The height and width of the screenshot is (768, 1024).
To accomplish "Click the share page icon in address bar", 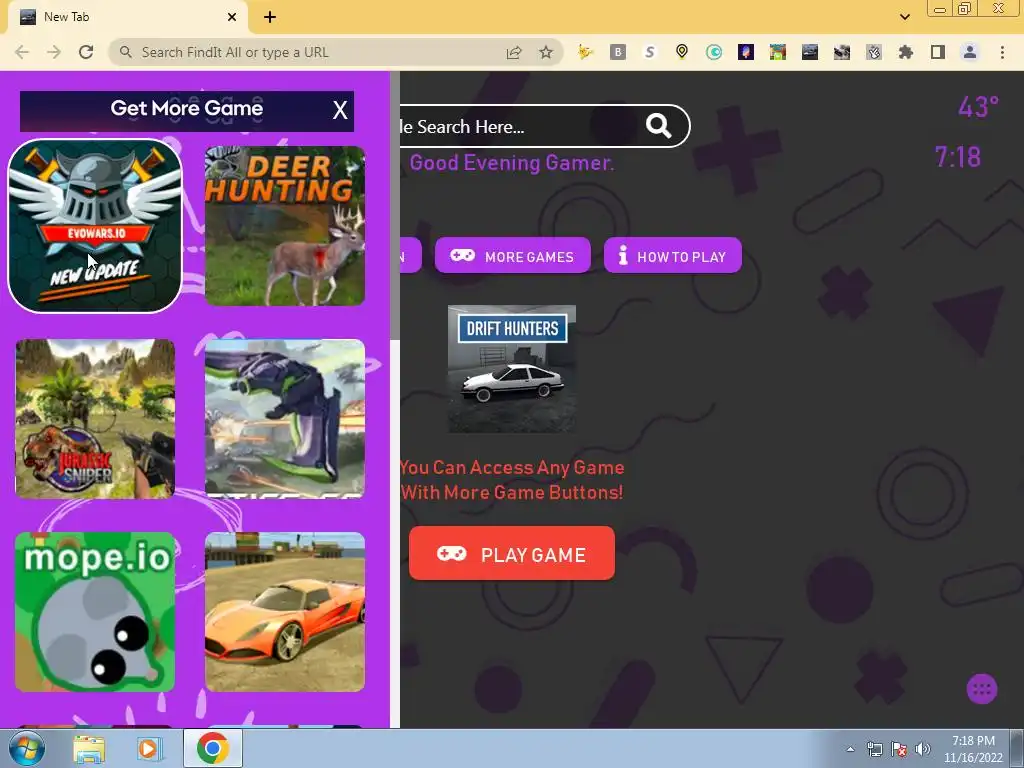I will click(514, 52).
